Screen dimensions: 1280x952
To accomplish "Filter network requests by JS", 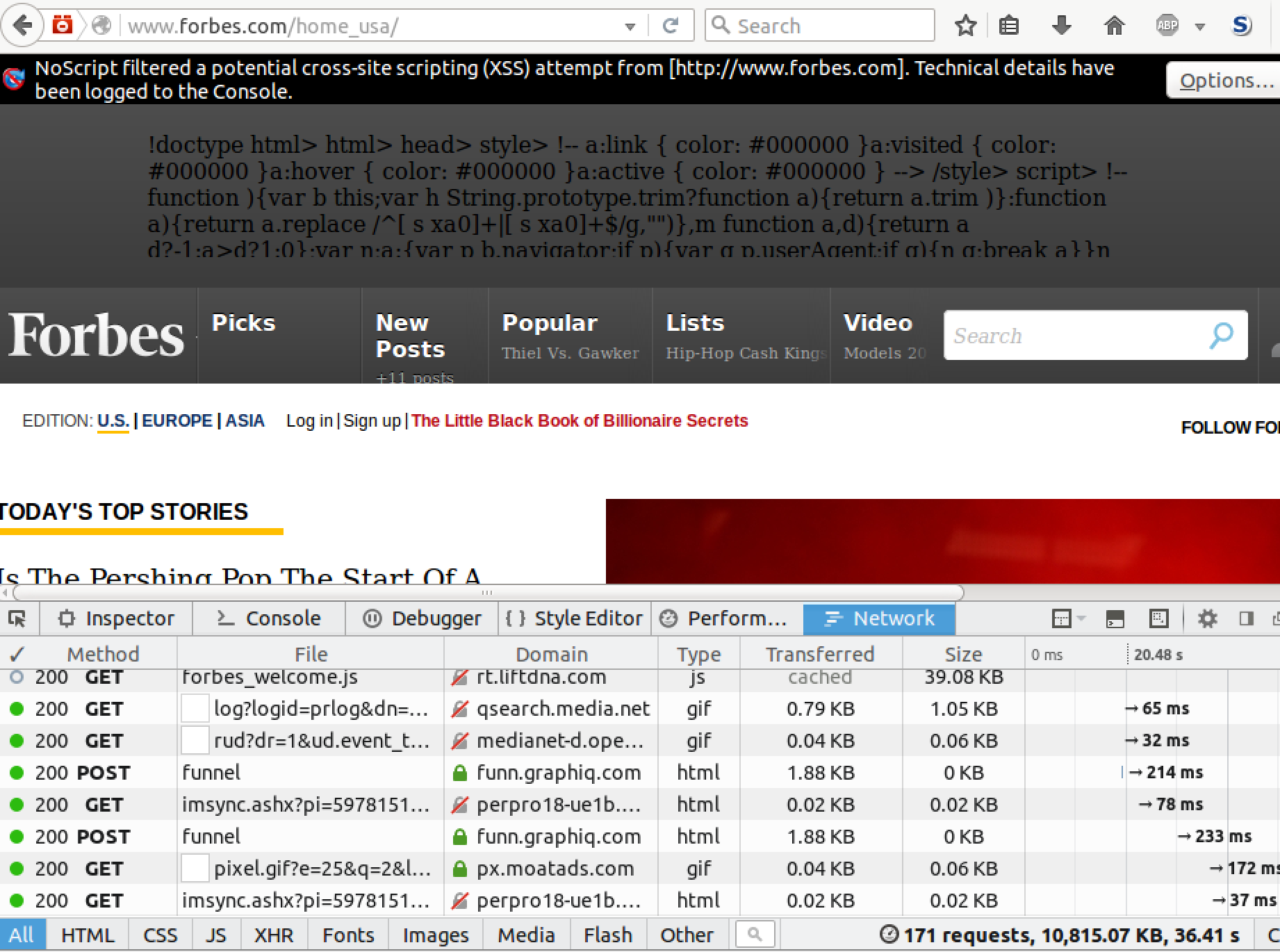I will (x=216, y=935).
